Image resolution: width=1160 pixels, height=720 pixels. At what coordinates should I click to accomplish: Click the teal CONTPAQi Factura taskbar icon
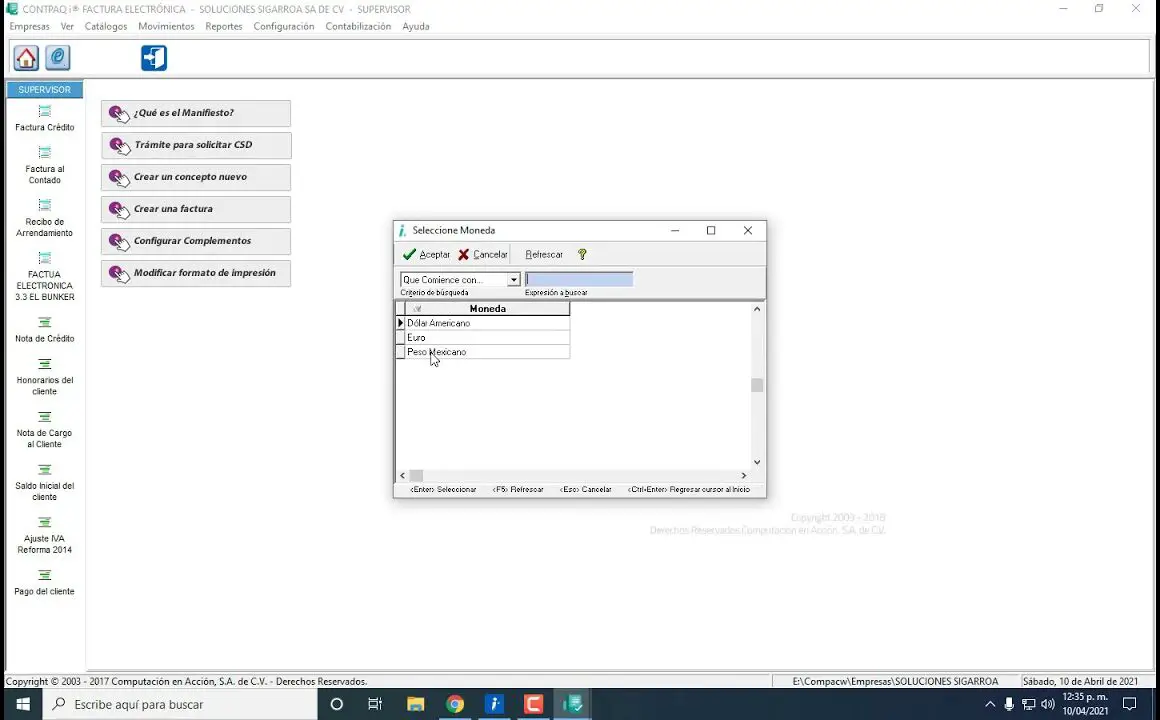(573, 704)
